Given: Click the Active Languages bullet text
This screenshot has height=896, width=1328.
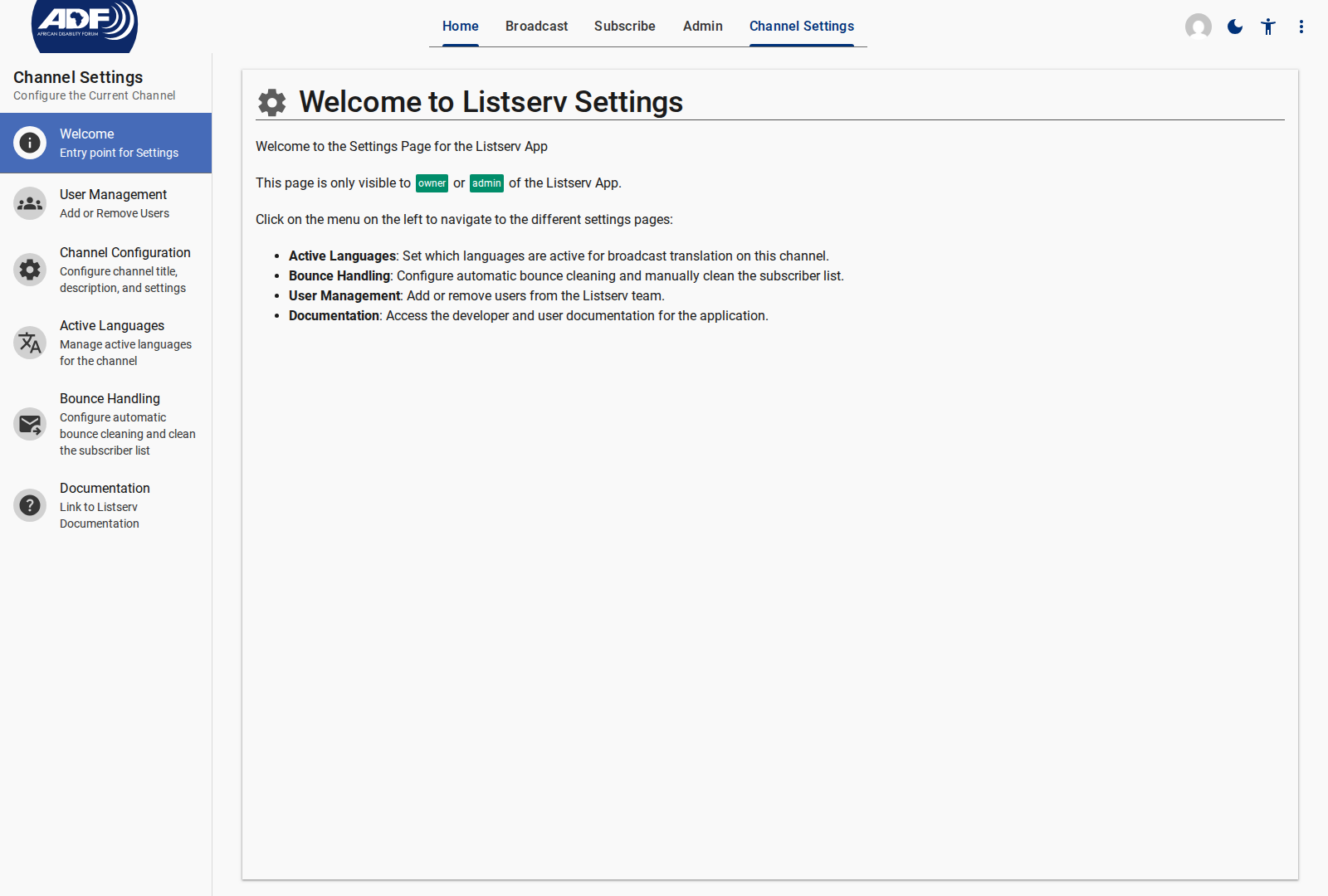Looking at the screenshot, I should [559, 256].
